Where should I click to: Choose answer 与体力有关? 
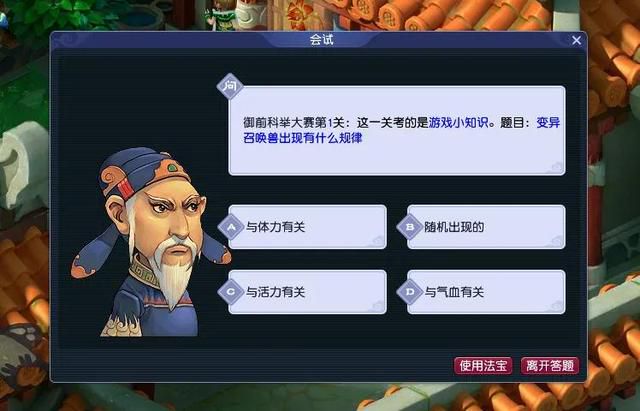point(307,227)
